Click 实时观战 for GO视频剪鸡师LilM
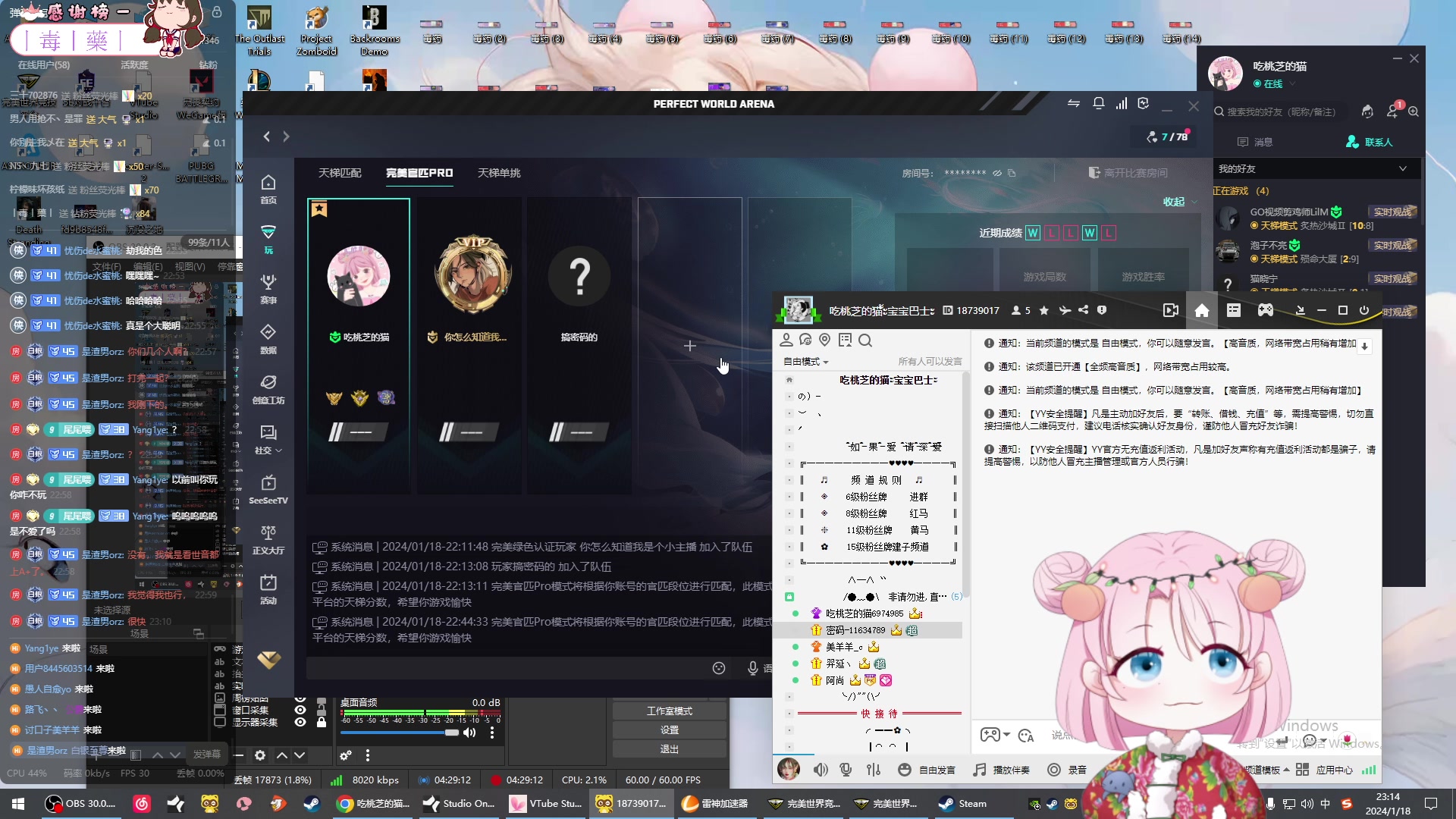This screenshot has width=1456, height=819. pos(1393,212)
